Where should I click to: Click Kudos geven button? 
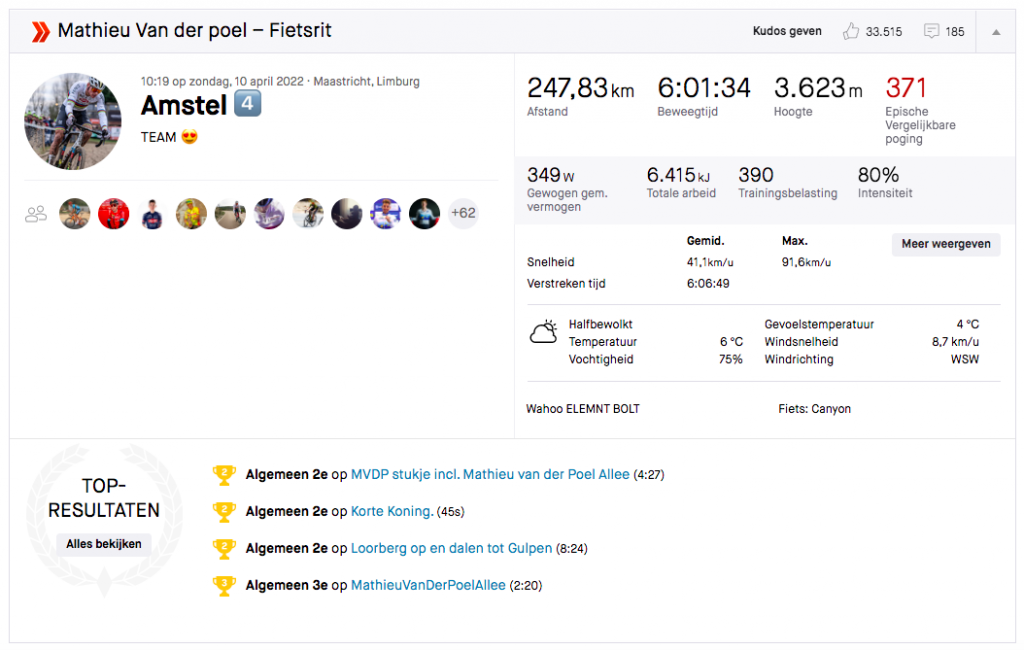(787, 31)
